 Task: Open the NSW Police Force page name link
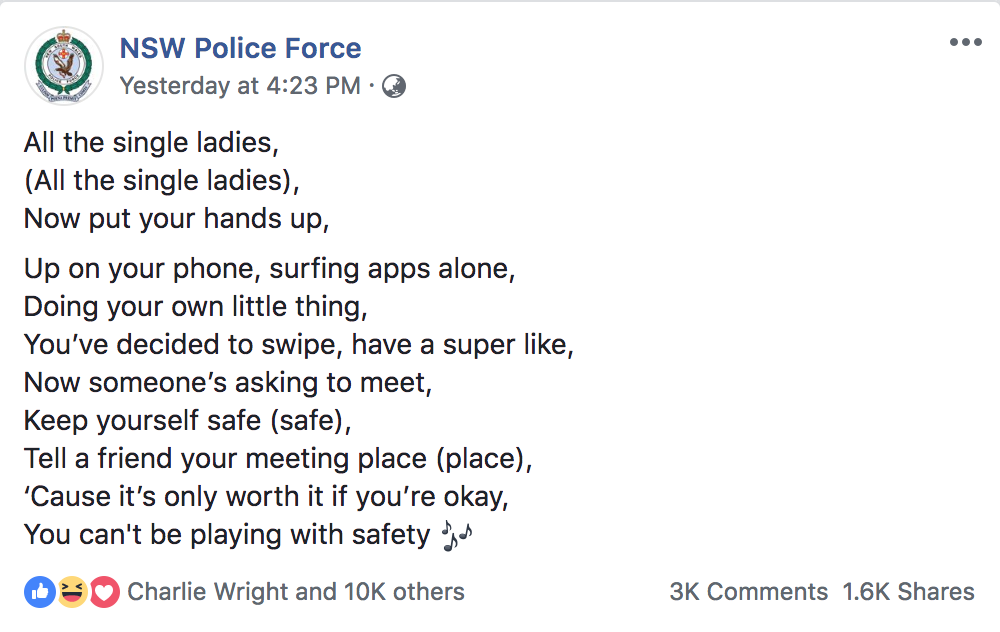(240, 48)
